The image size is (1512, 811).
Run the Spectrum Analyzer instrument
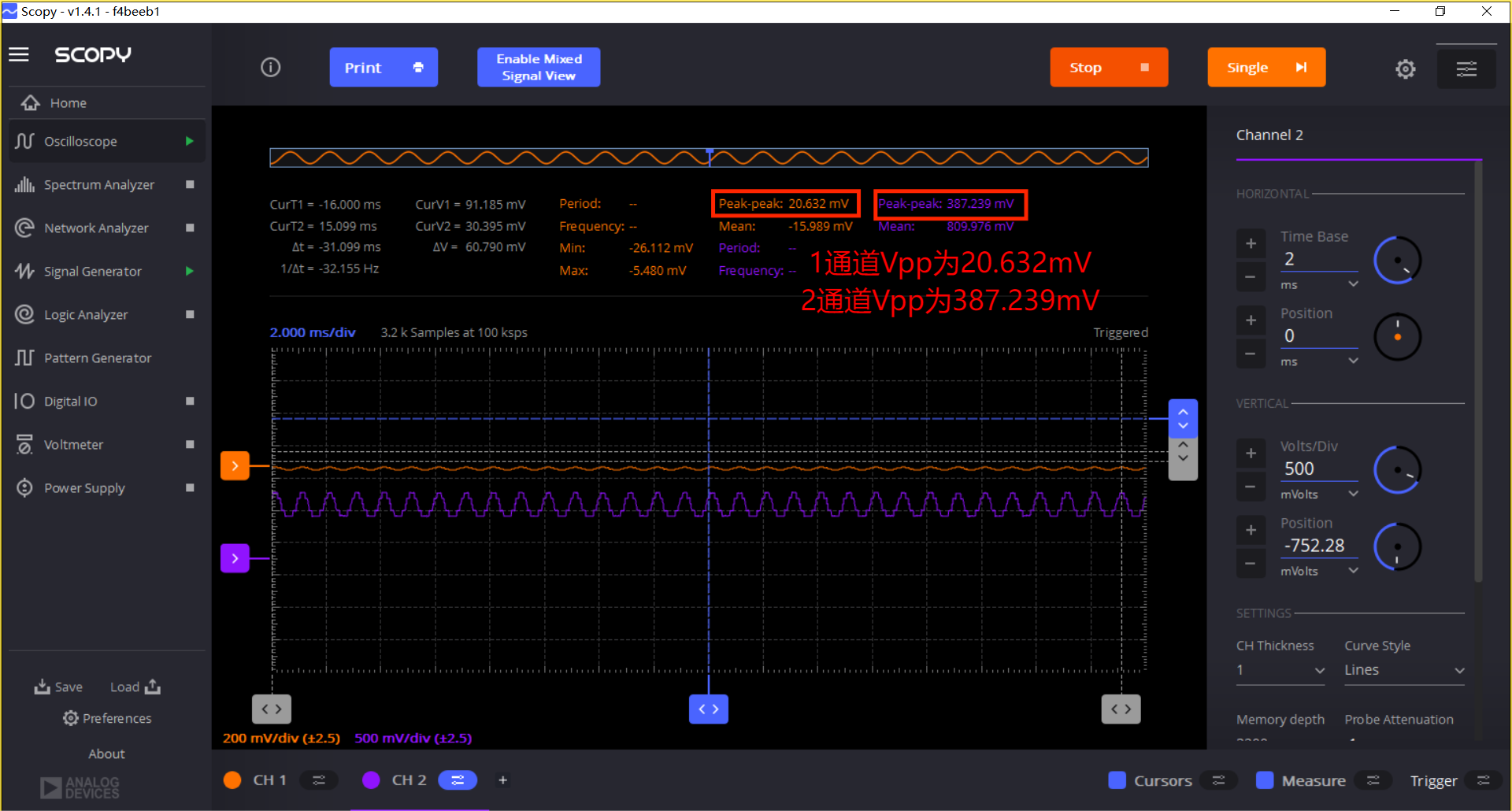pyautogui.click(x=189, y=184)
